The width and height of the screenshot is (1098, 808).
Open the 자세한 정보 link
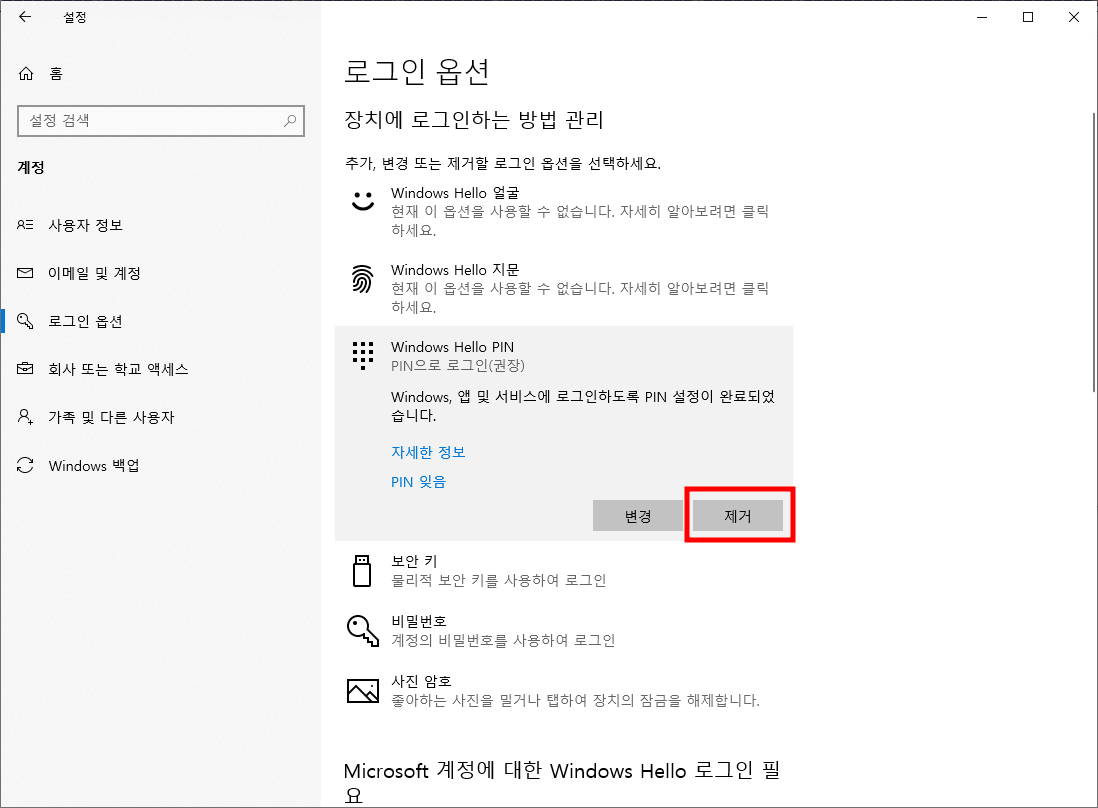[428, 452]
